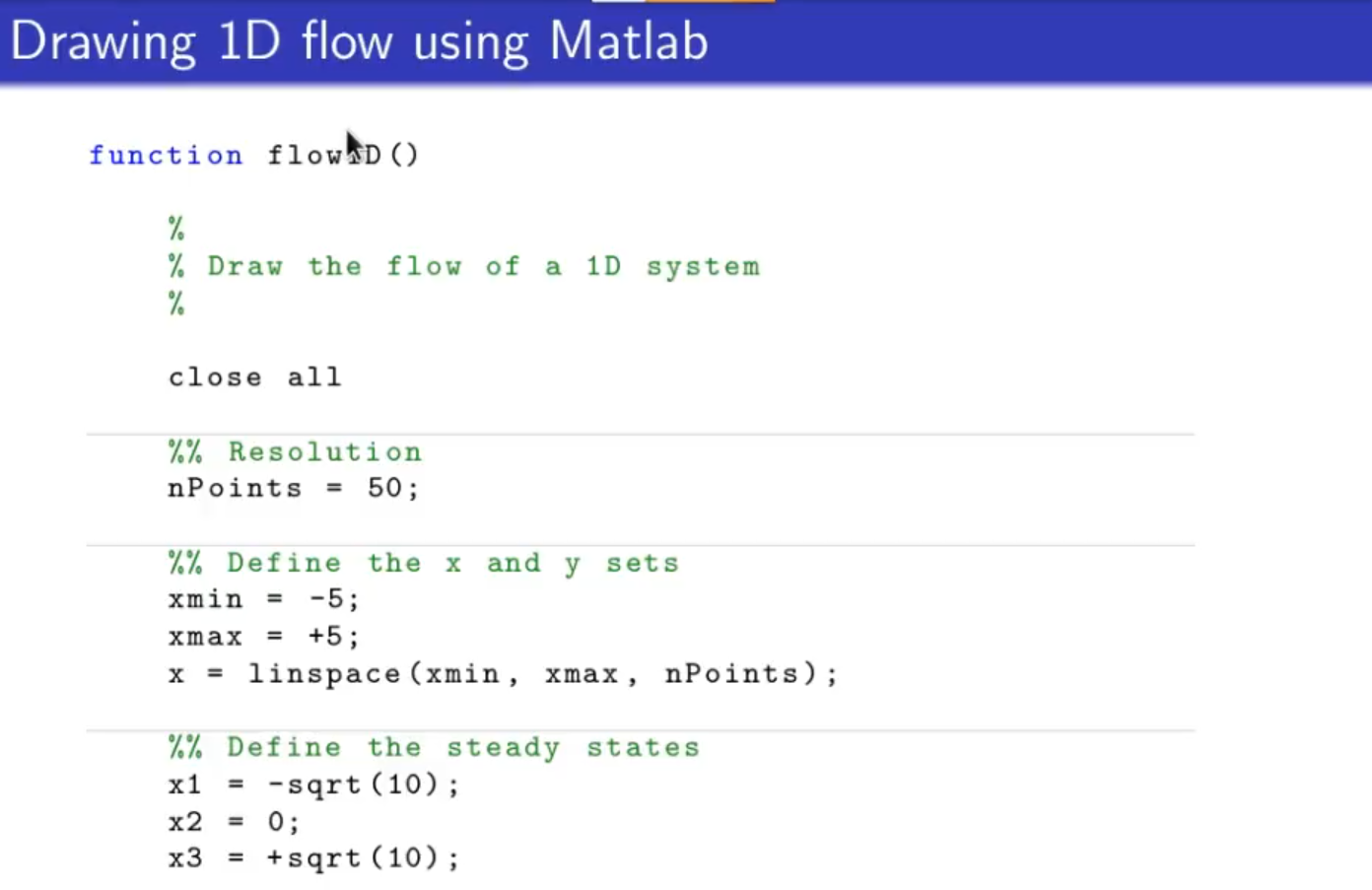This screenshot has height=890, width=1372.
Task: Click the "xmax = +5;" line
Action: (x=263, y=637)
